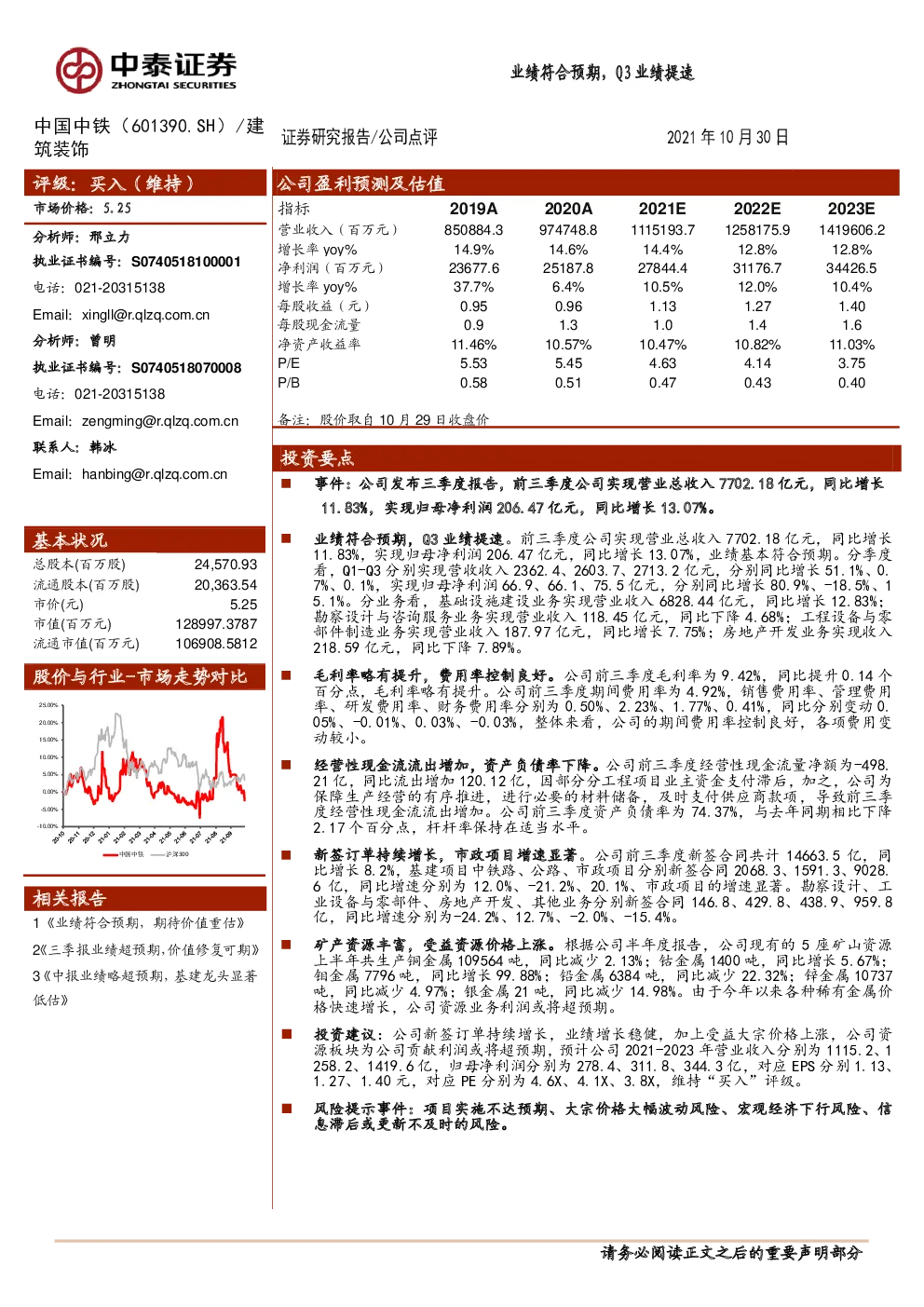Viewport: 924px width, 1307px height.
Task: Open the hanbing@r.qlzq.com.cn email address
Action: pyautogui.click(x=155, y=474)
